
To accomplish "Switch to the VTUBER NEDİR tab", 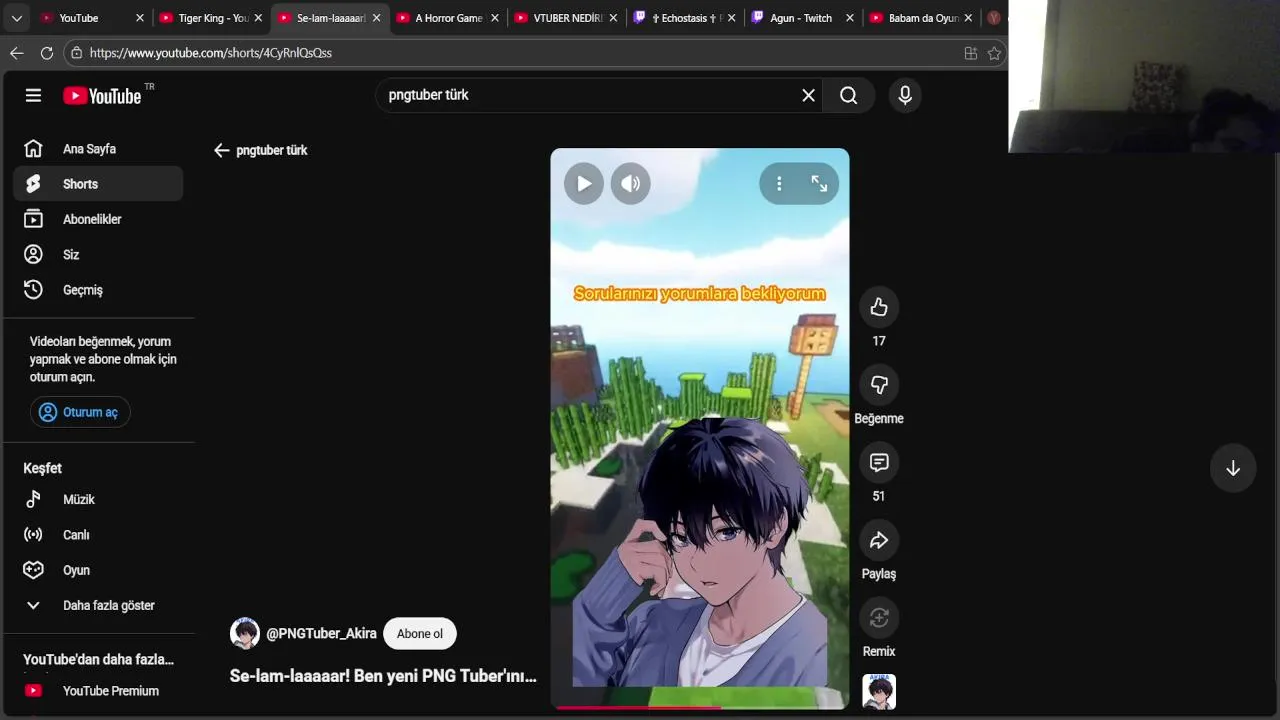I will (566, 18).
